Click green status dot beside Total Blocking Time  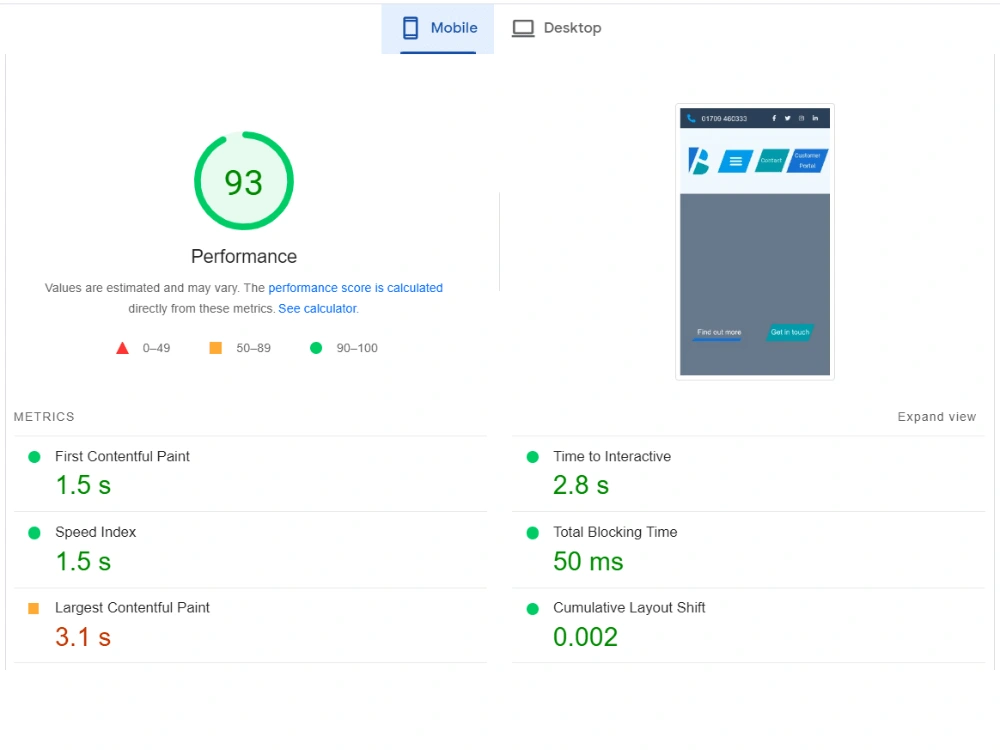pos(533,533)
